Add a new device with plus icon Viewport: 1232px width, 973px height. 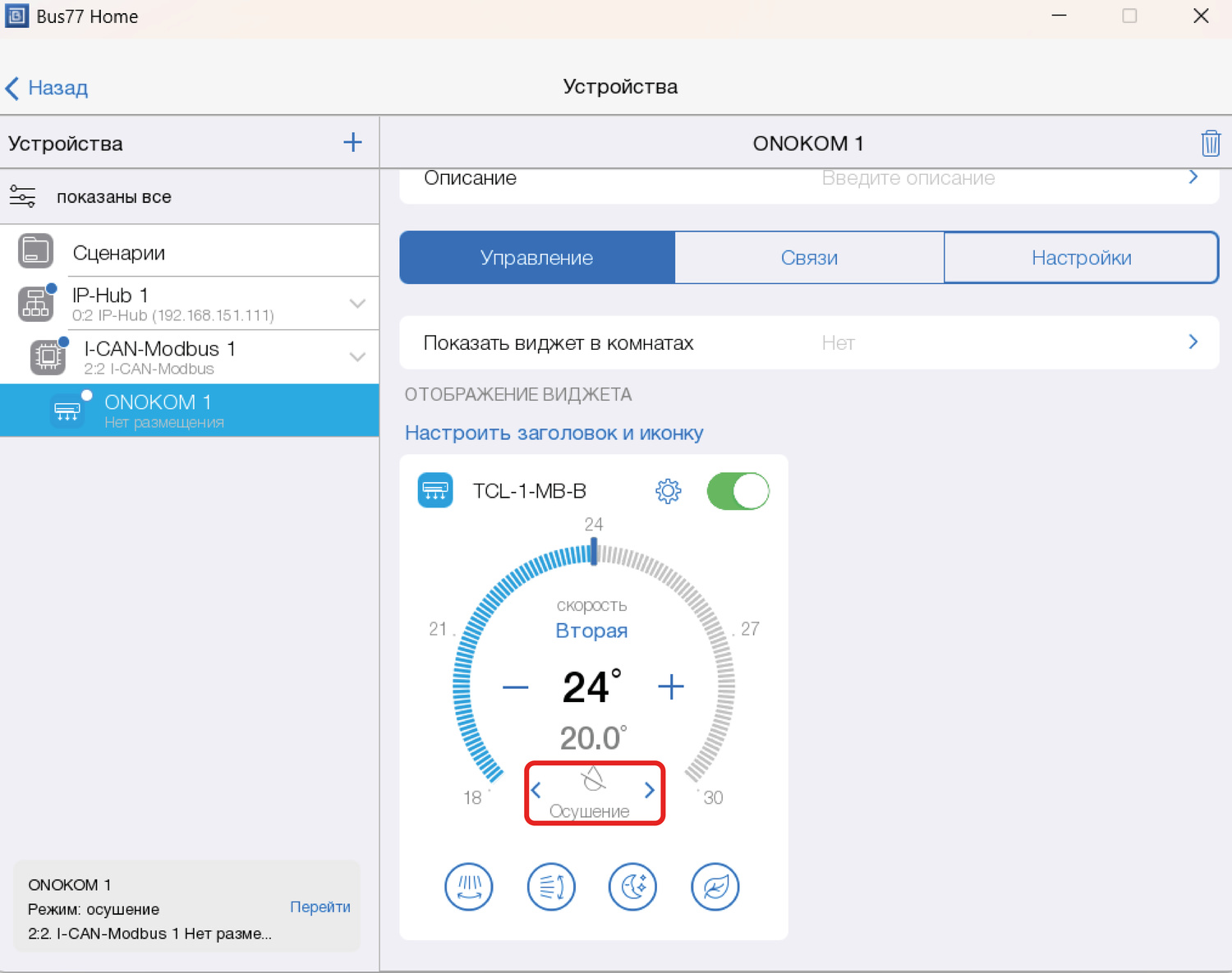click(x=352, y=142)
